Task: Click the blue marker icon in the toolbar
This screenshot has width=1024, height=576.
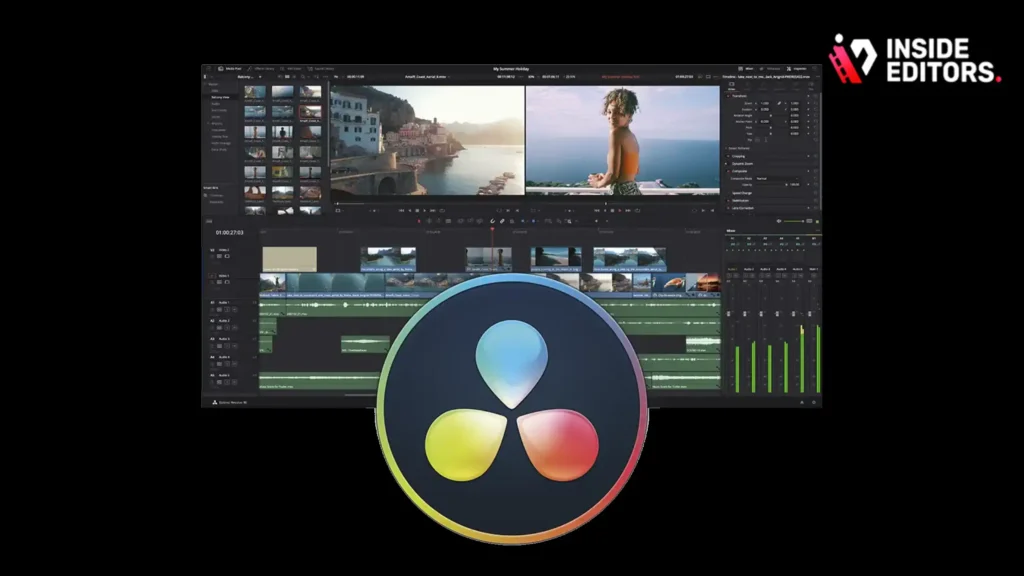Action: (533, 221)
